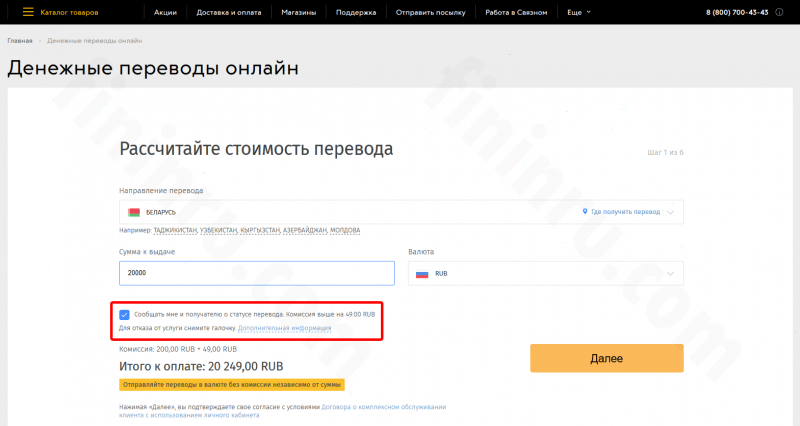
Task: Click the location pin icon
Action: pos(585,211)
